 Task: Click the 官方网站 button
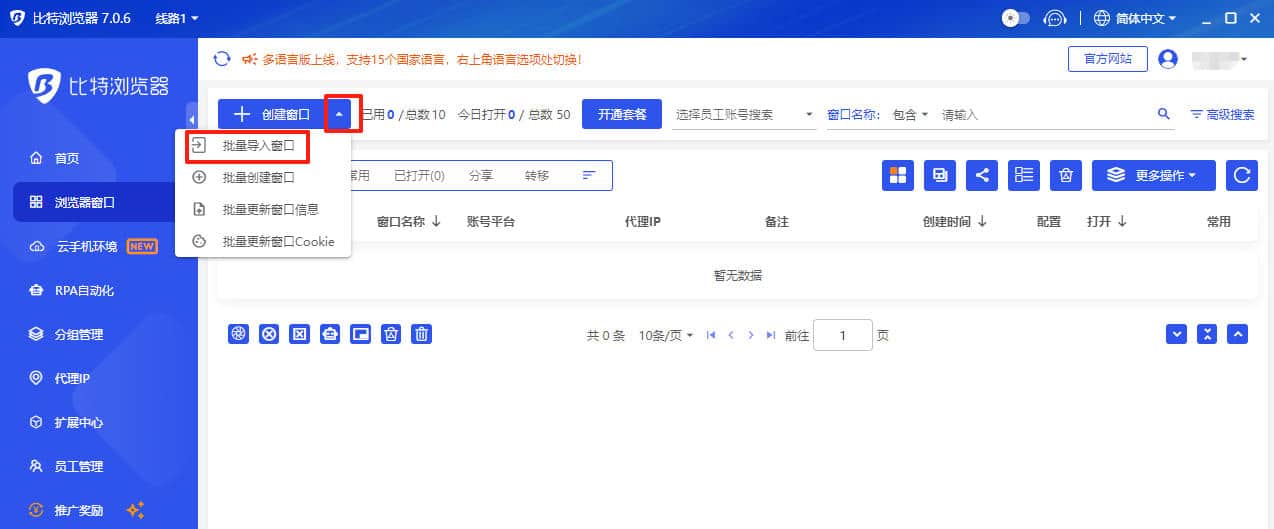coord(1108,59)
